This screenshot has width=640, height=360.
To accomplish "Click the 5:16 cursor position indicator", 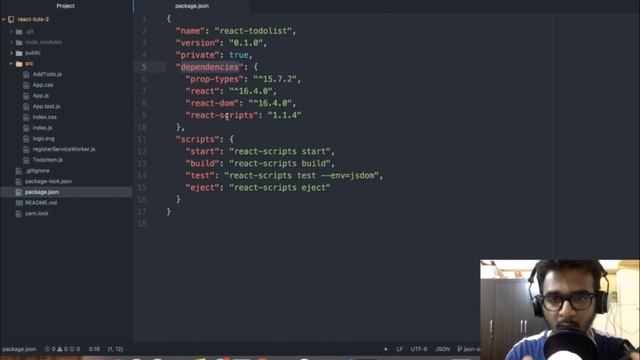I will [94, 349].
